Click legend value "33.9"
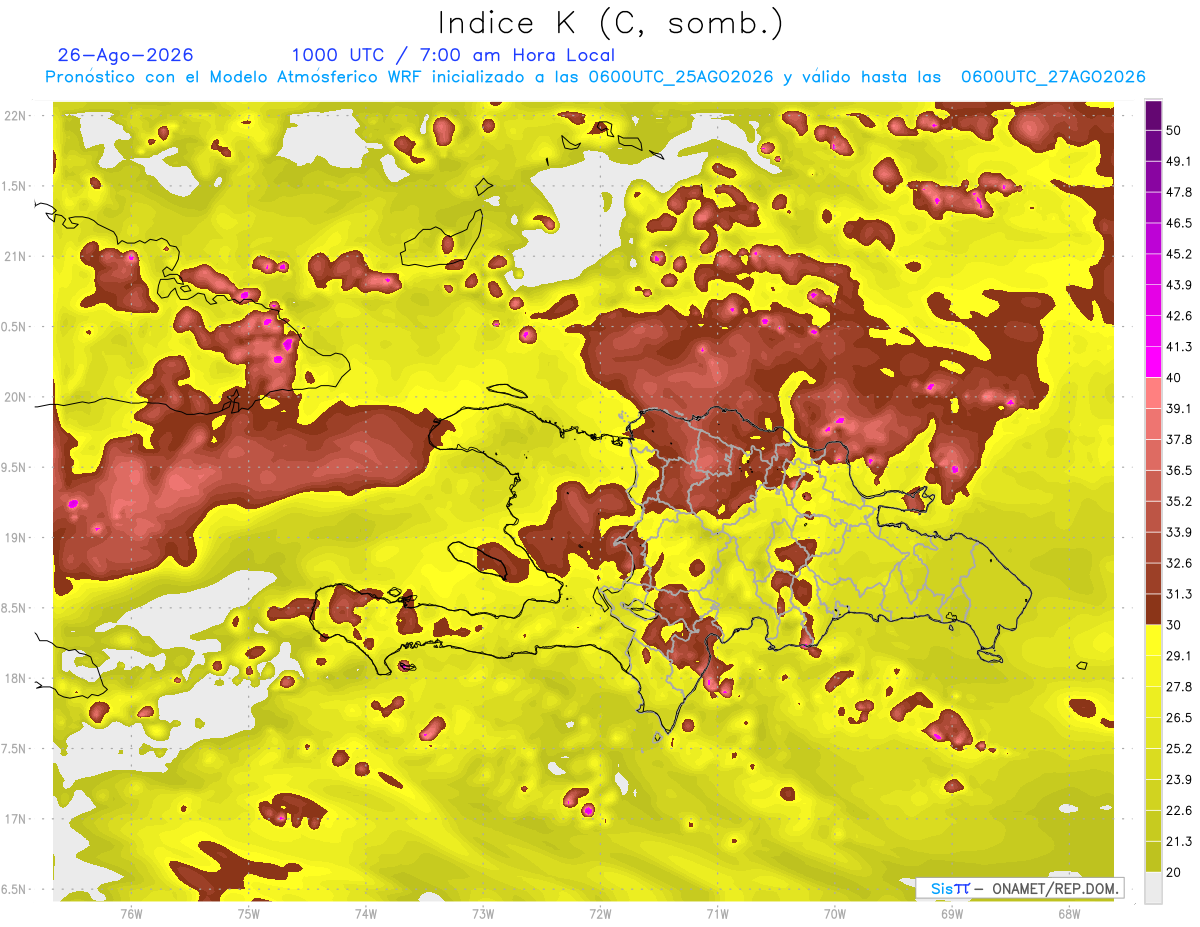The height and width of the screenshot is (927, 1200). [x=1180, y=532]
